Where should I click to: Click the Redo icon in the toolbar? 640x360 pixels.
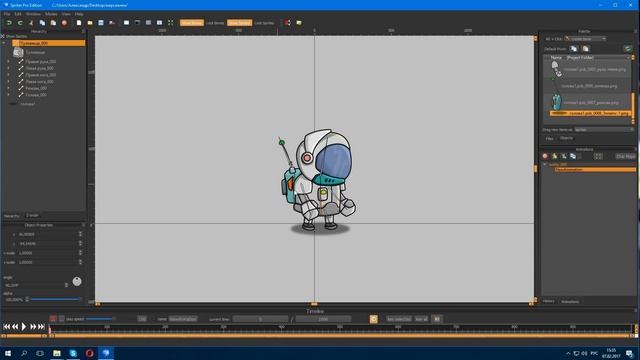[x=20, y=23]
